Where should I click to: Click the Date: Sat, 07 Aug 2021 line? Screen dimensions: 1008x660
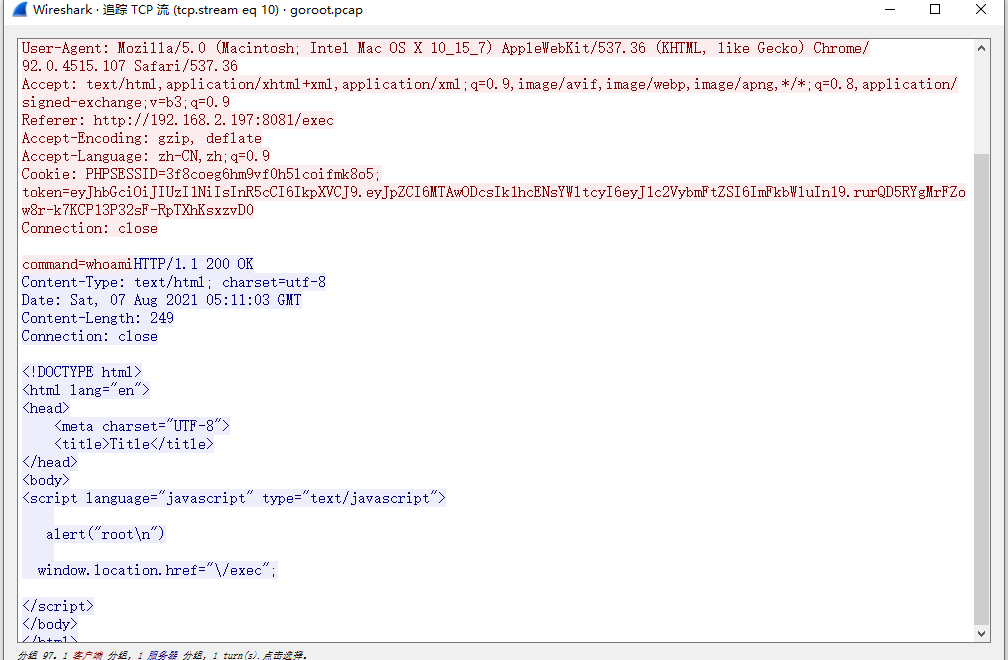(161, 300)
